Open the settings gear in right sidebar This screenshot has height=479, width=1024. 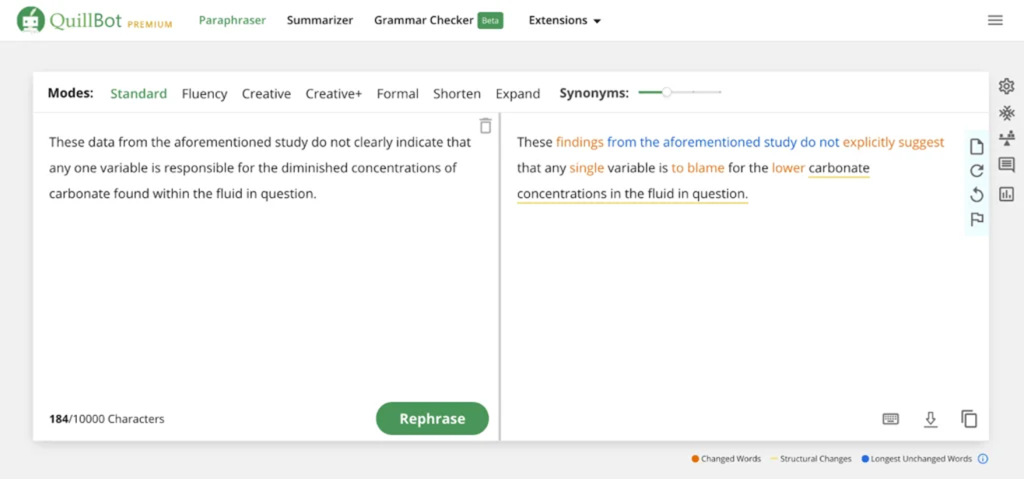point(1006,86)
